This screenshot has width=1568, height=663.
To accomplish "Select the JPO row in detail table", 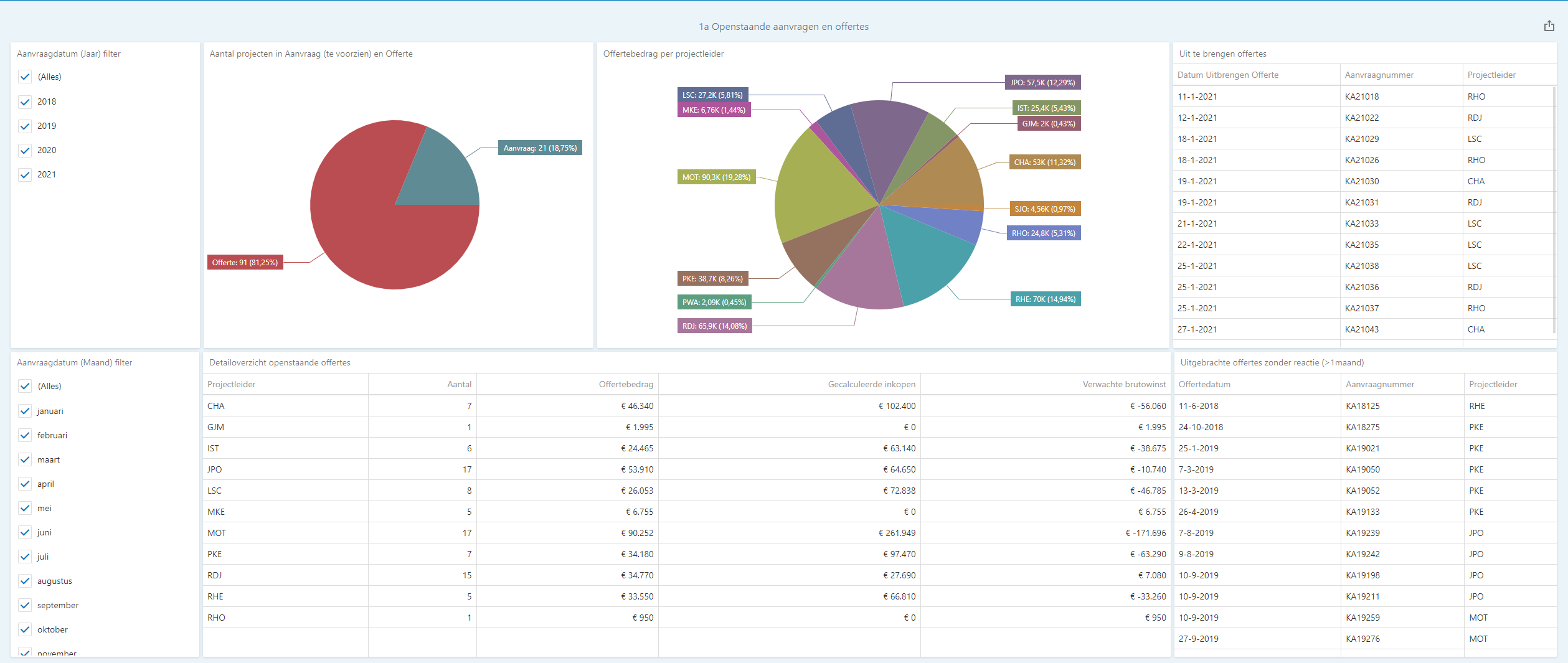I will (x=686, y=469).
